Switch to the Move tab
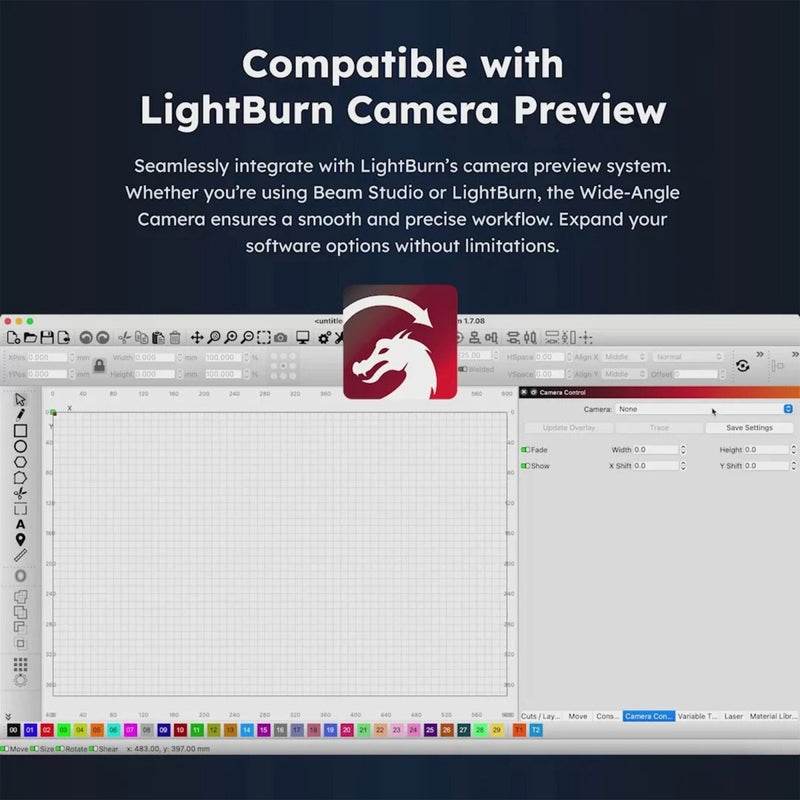 578,716
